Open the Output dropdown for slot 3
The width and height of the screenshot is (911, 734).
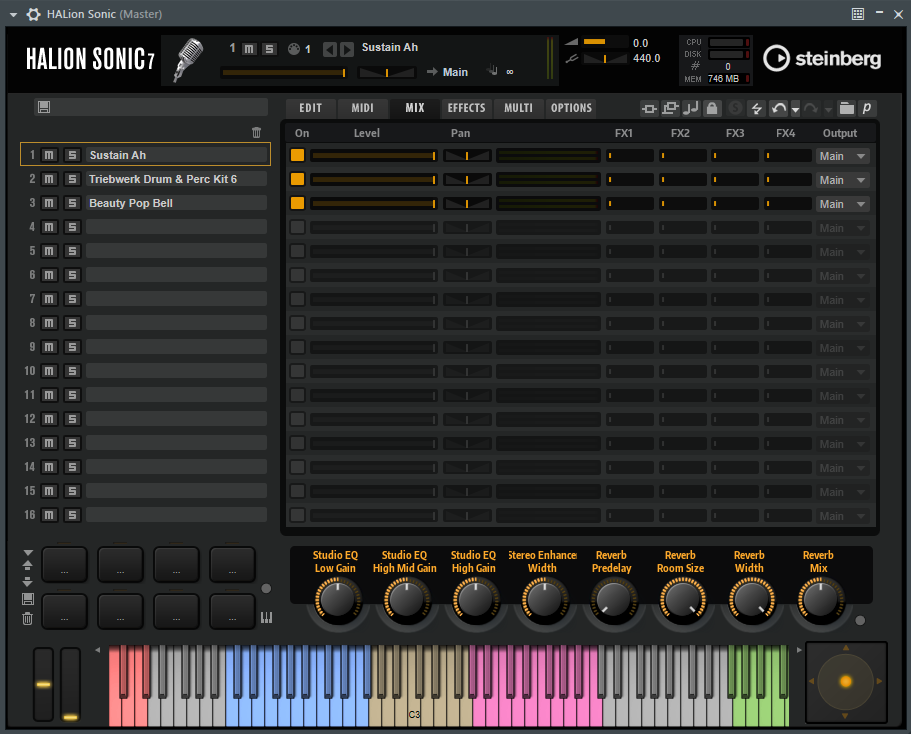tap(842, 204)
